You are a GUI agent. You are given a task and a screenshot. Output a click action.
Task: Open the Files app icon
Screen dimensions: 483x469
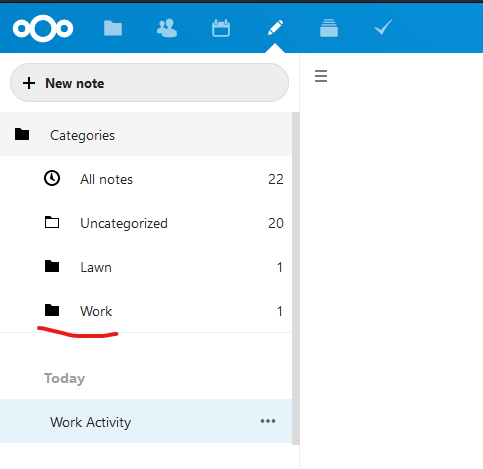coord(113,28)
